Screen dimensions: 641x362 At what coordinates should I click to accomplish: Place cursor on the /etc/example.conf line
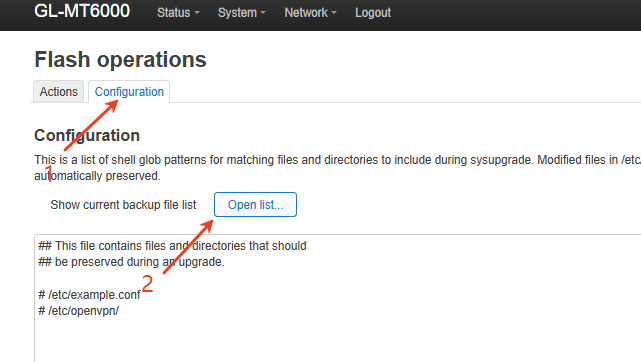pyautogui.click(x=89, y=295)
